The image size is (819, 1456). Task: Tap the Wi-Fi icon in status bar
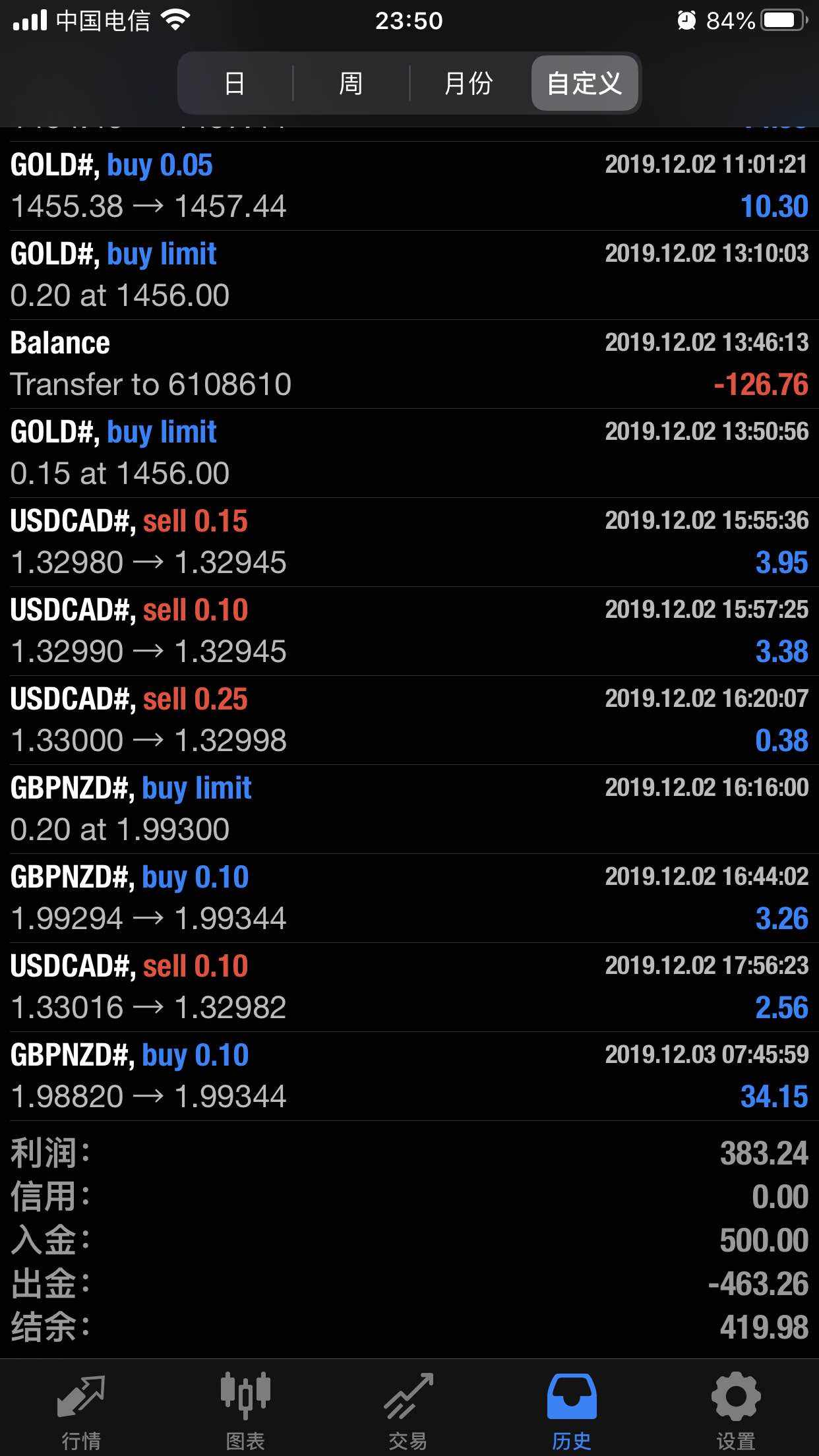coord(175,21)
